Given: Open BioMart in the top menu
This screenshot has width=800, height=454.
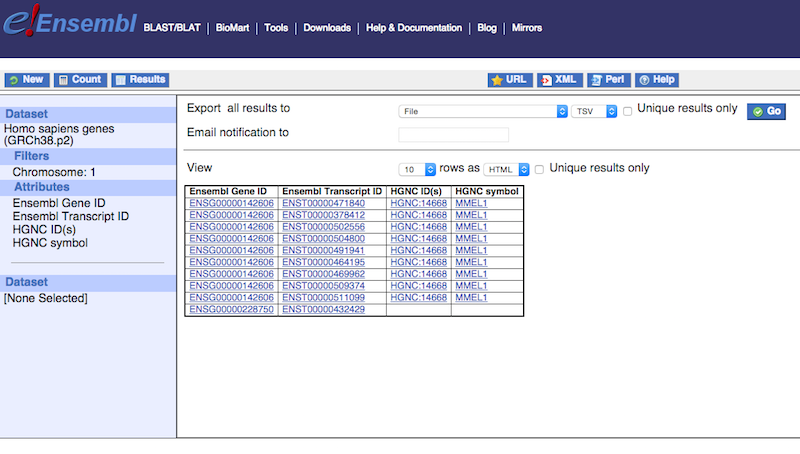Looking at the screenshot, I should (235, 28).
